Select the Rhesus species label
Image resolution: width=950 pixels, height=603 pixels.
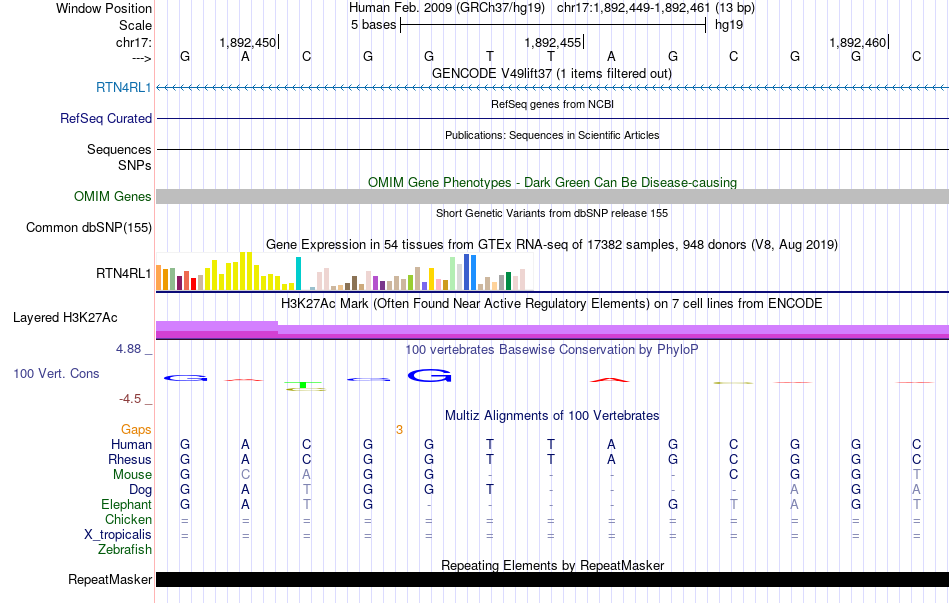coord(130,460)
